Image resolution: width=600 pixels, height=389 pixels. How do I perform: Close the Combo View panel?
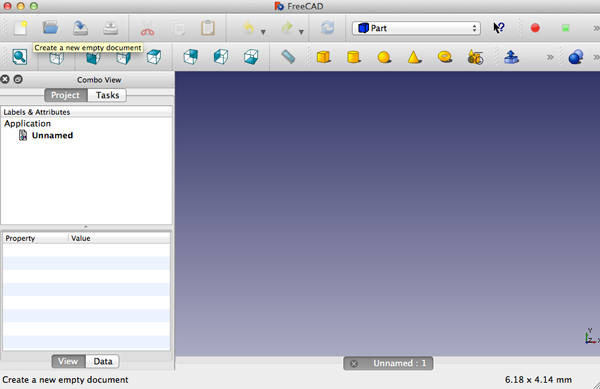click(x=5, y=79)
